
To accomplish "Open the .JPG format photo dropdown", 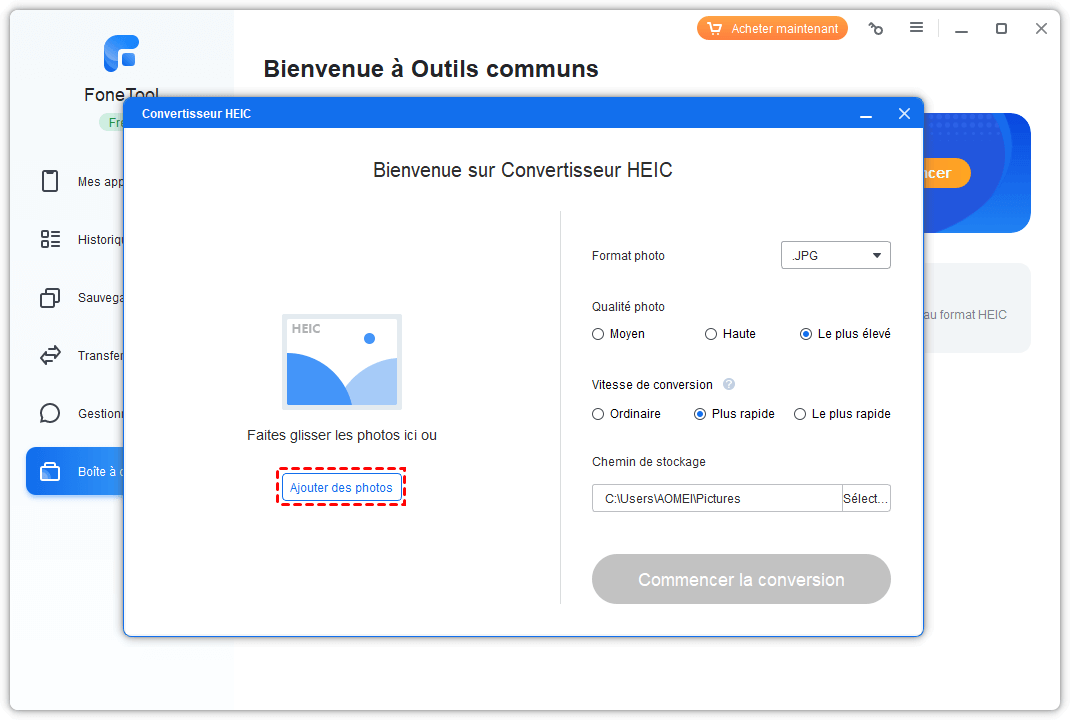I will (835, 256).
